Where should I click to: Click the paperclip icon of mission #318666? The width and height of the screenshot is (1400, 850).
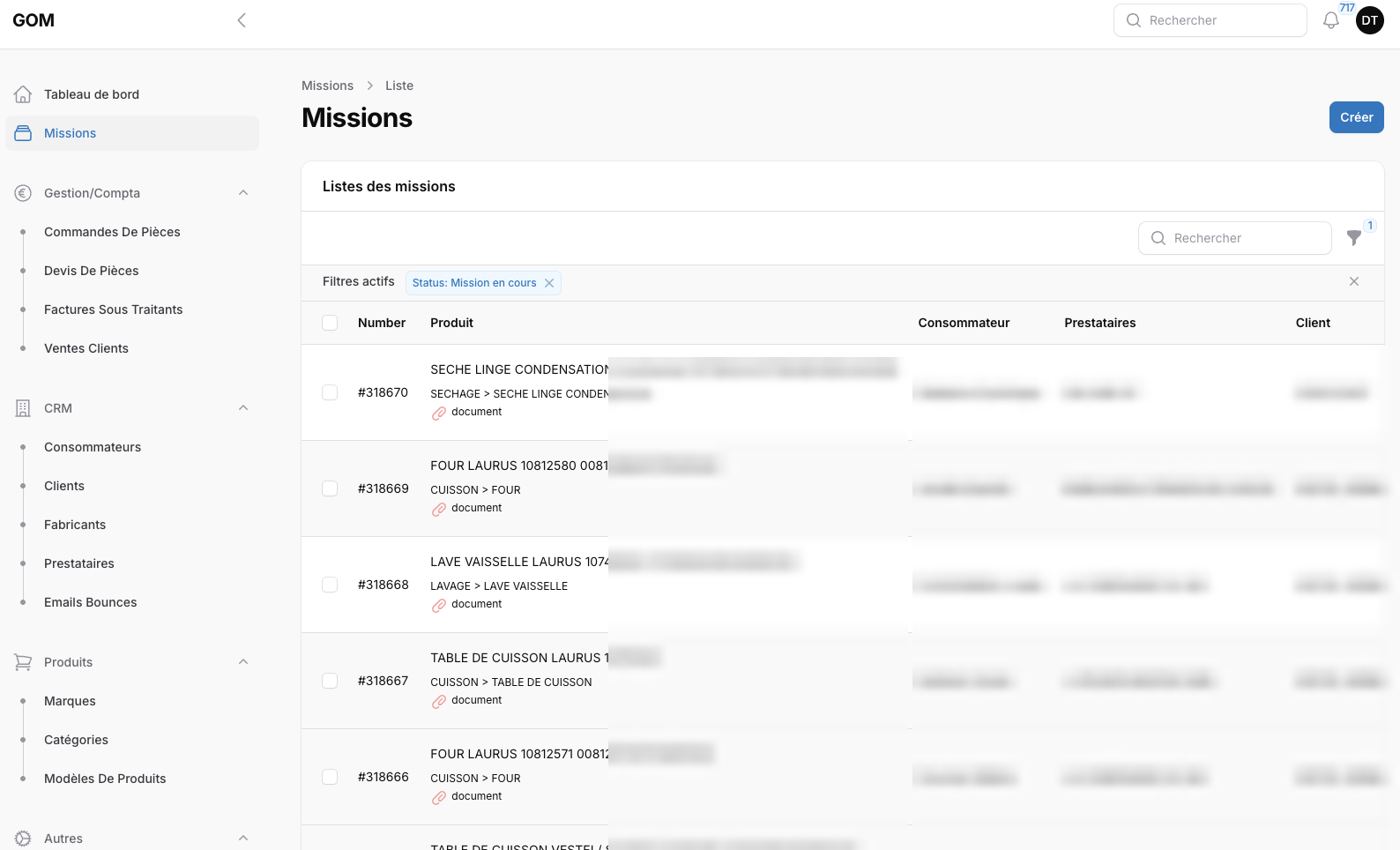point(438,797)
